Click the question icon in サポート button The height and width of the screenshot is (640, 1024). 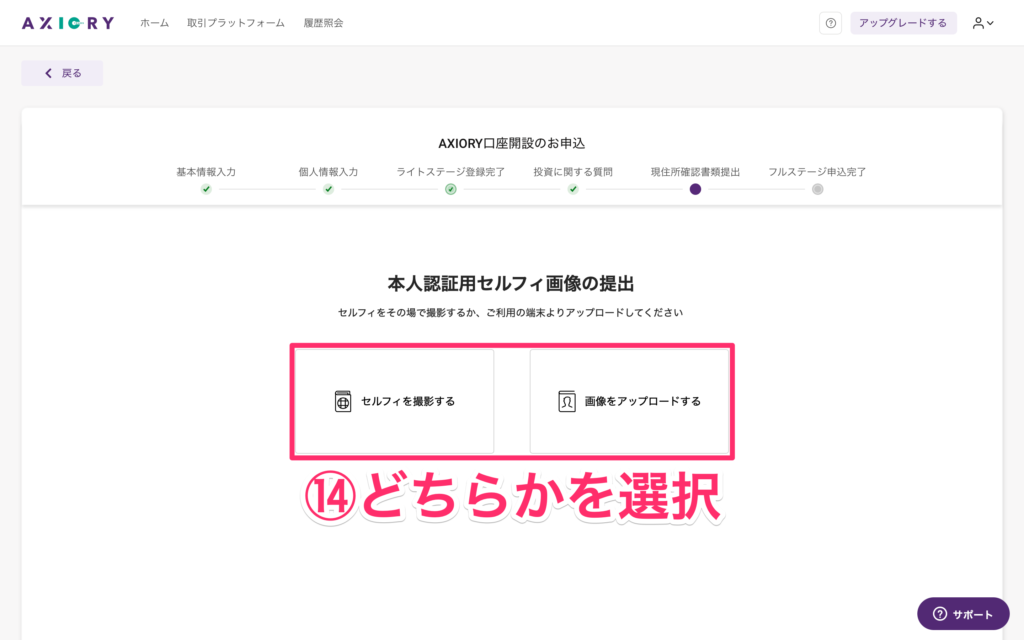point(940,614)
